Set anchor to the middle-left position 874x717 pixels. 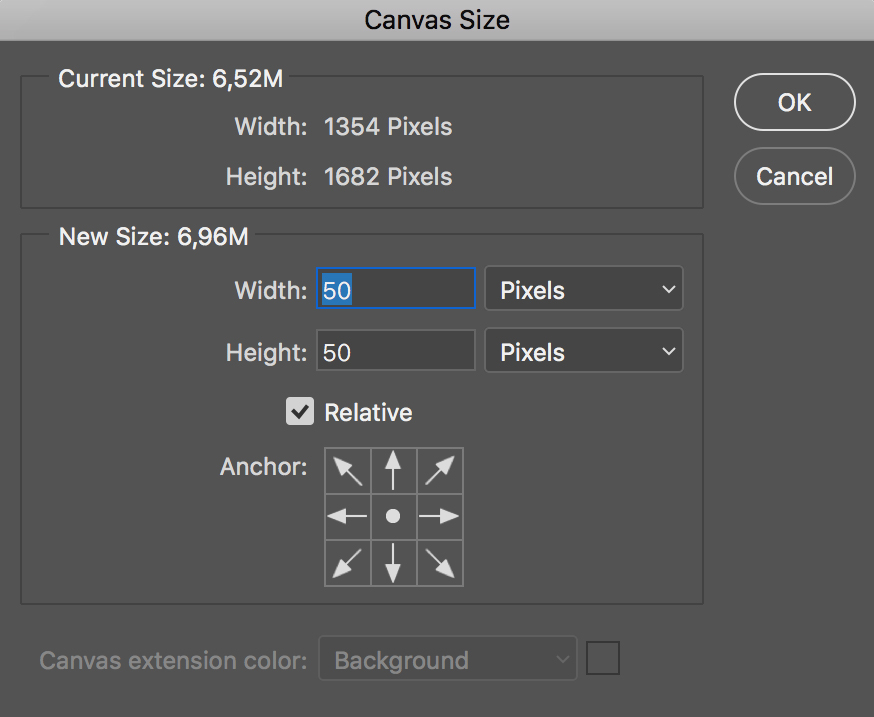[347, 516]
